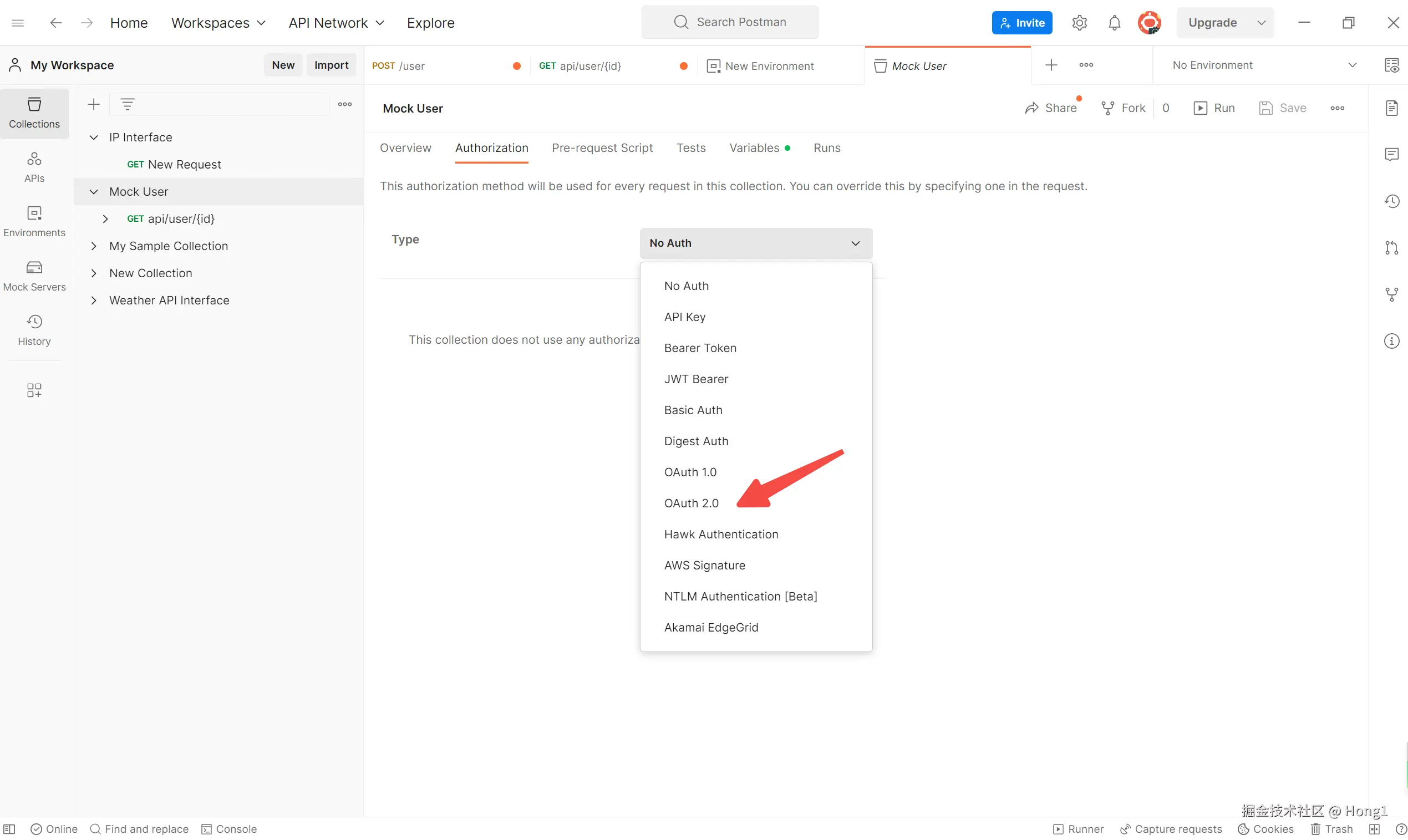Open the History sidebar panel
The height and width of the screenshot is (840, 1408).
34,329
